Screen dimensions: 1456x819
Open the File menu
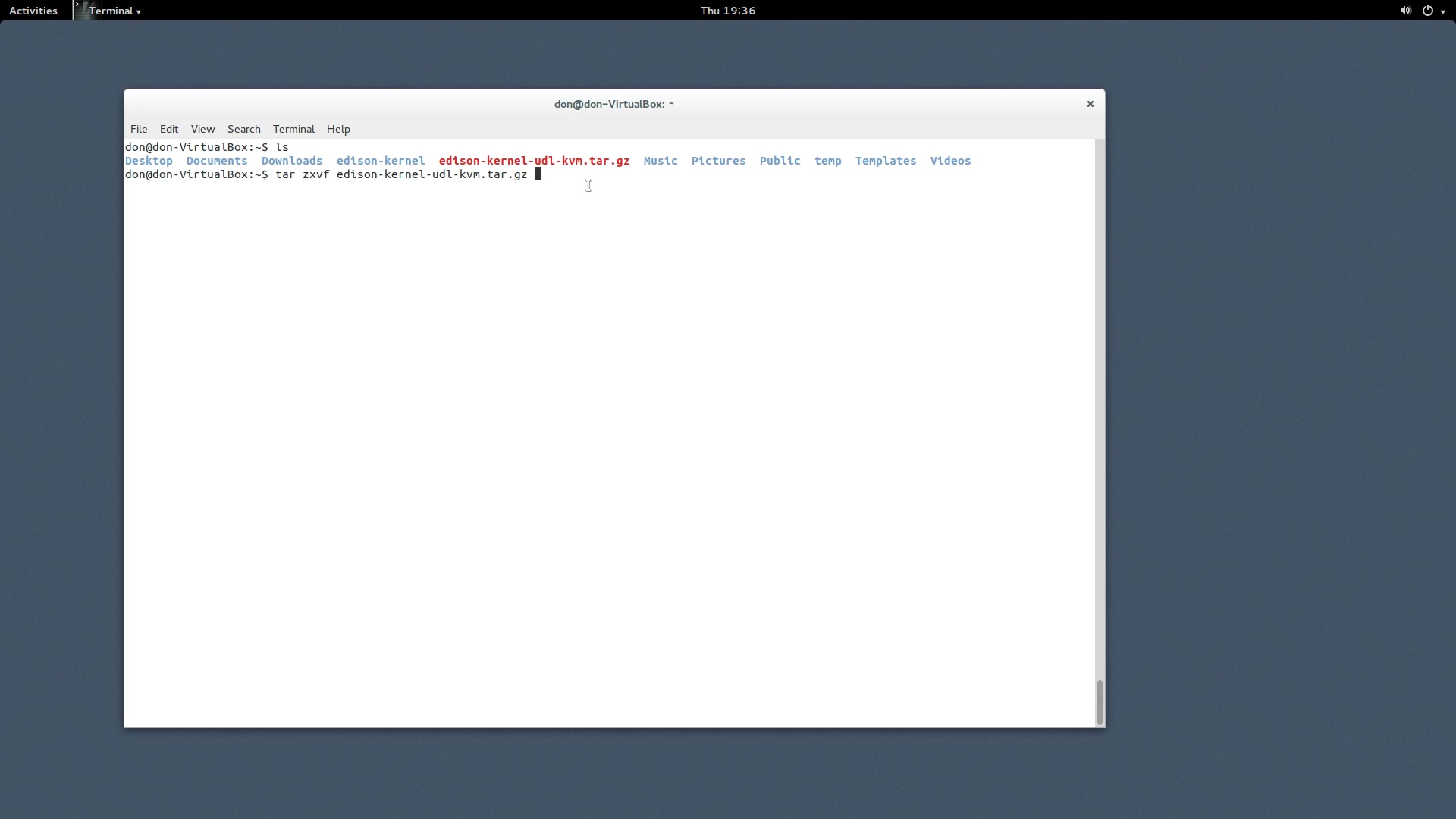tap(139, 129)
